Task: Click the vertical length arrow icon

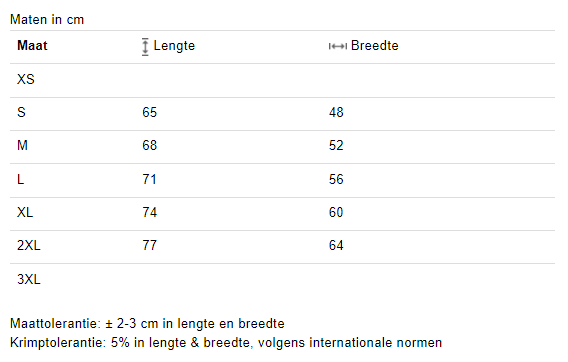Action: point(145,47)
